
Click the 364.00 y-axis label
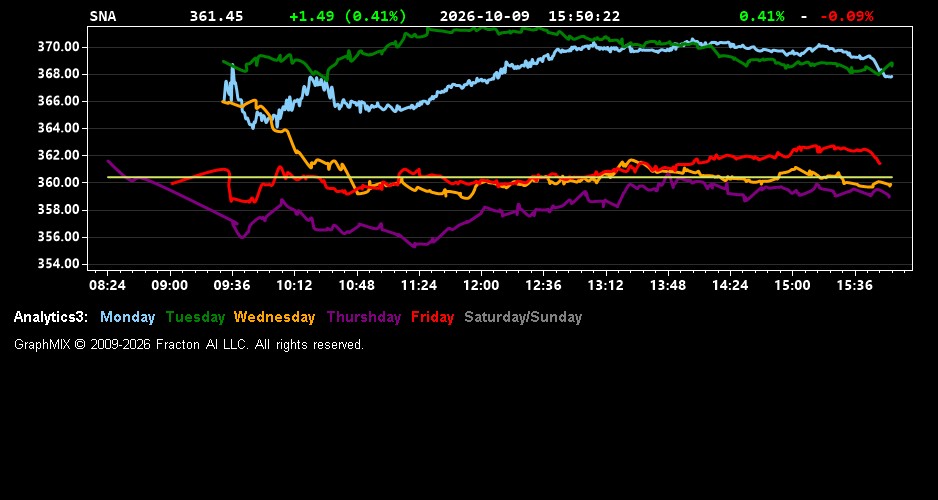tap(59, 128)
